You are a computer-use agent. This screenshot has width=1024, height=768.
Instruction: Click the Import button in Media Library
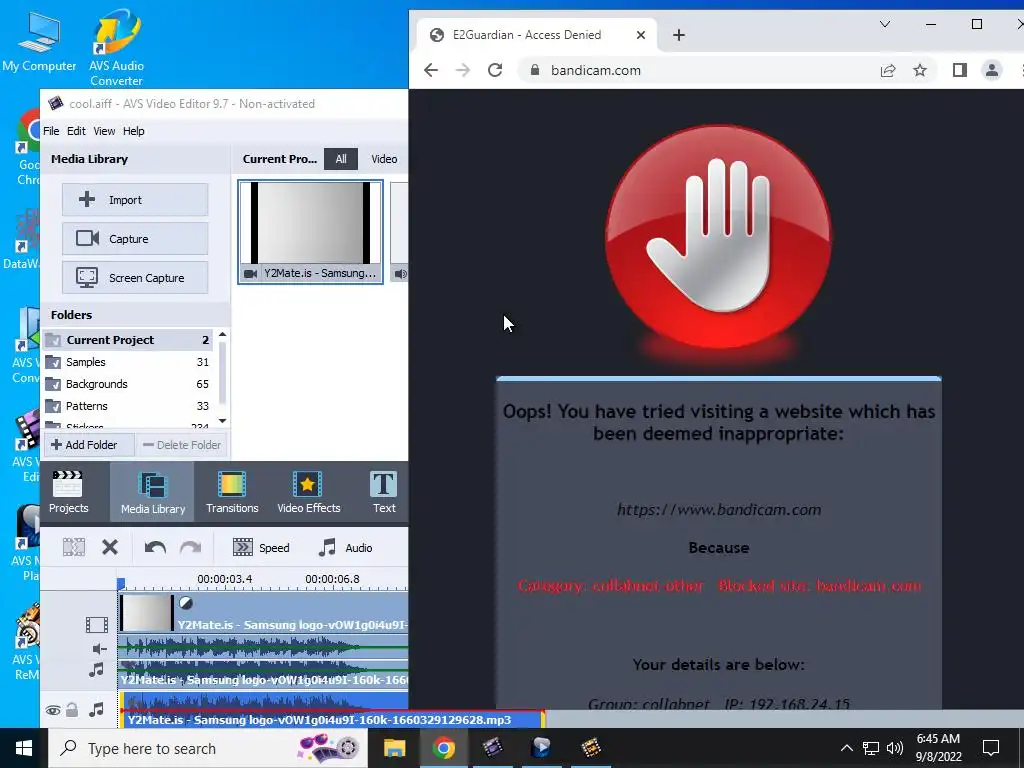135,200
